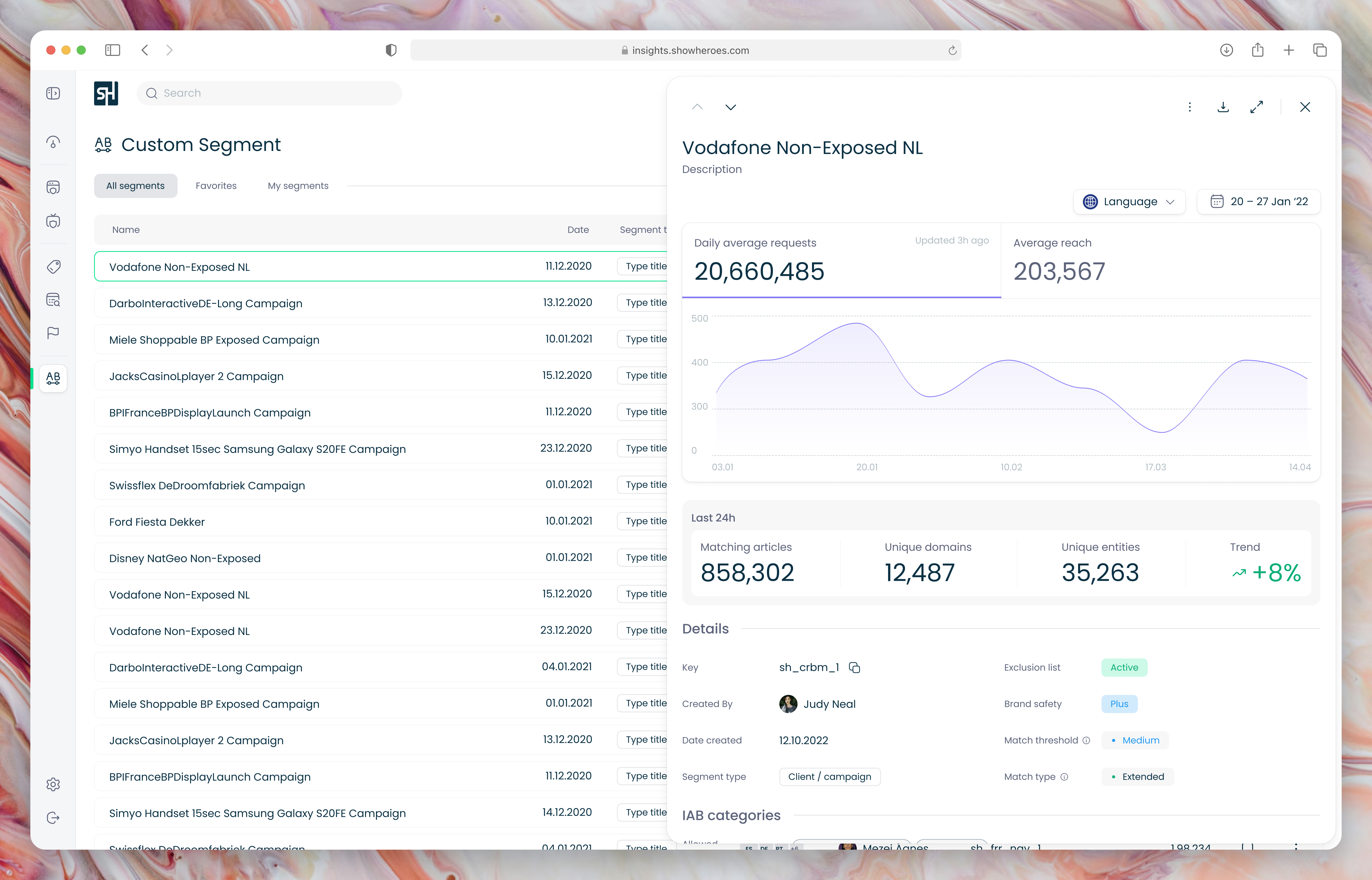Click Judy Neal creator name
1372x880 pixels.
point(829,704)
